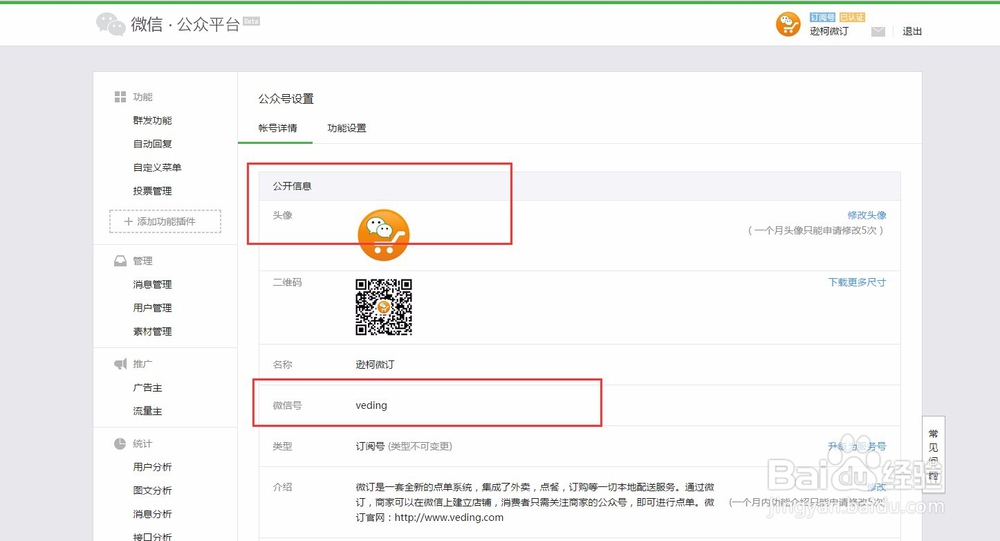Screen dimensions: 1000x541
Task: Click the 修改头像 link
Action: point(867,215)
